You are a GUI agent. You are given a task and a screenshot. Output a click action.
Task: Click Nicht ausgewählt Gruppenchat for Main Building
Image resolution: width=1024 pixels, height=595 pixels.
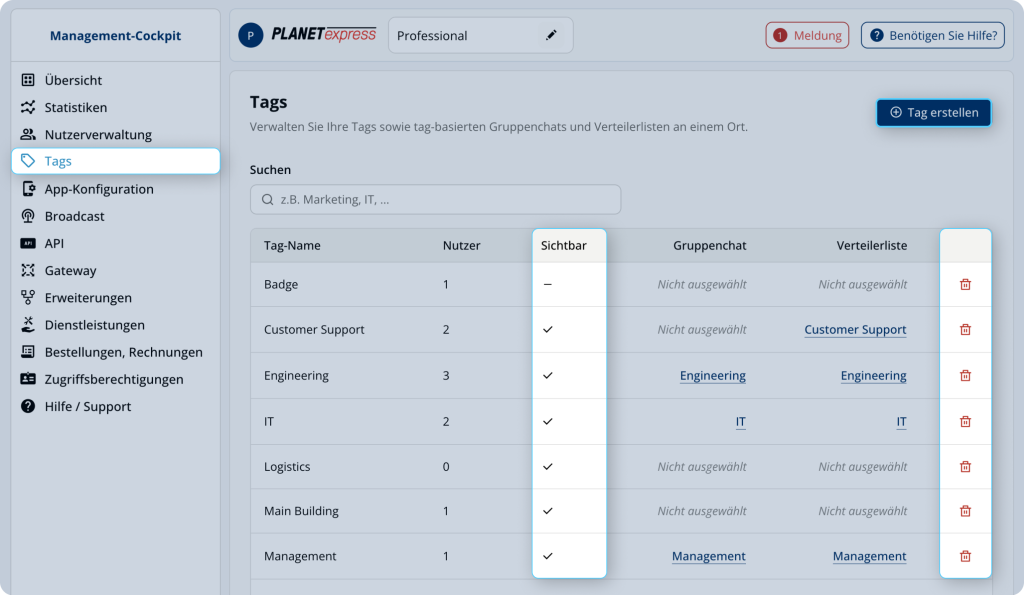pos(702,511)
